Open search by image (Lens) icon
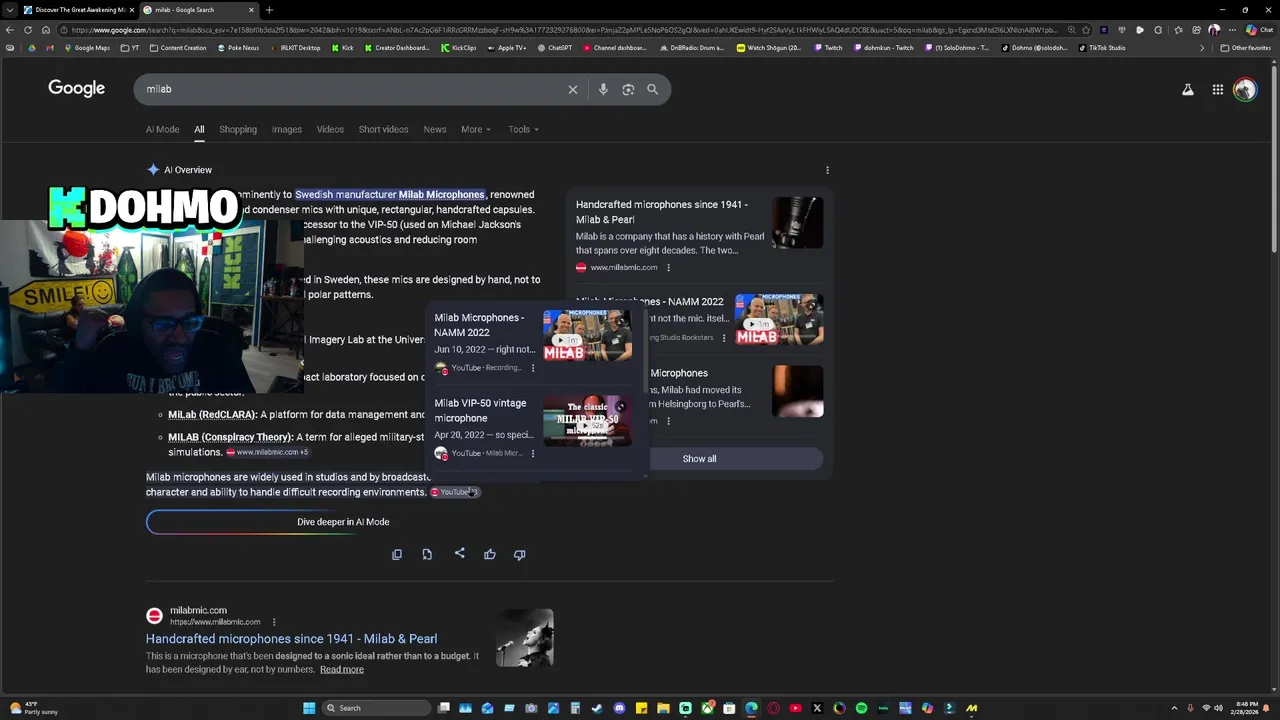Image resolution: width=1280 pixels, height=720 pixels. (x=628, y=89)
